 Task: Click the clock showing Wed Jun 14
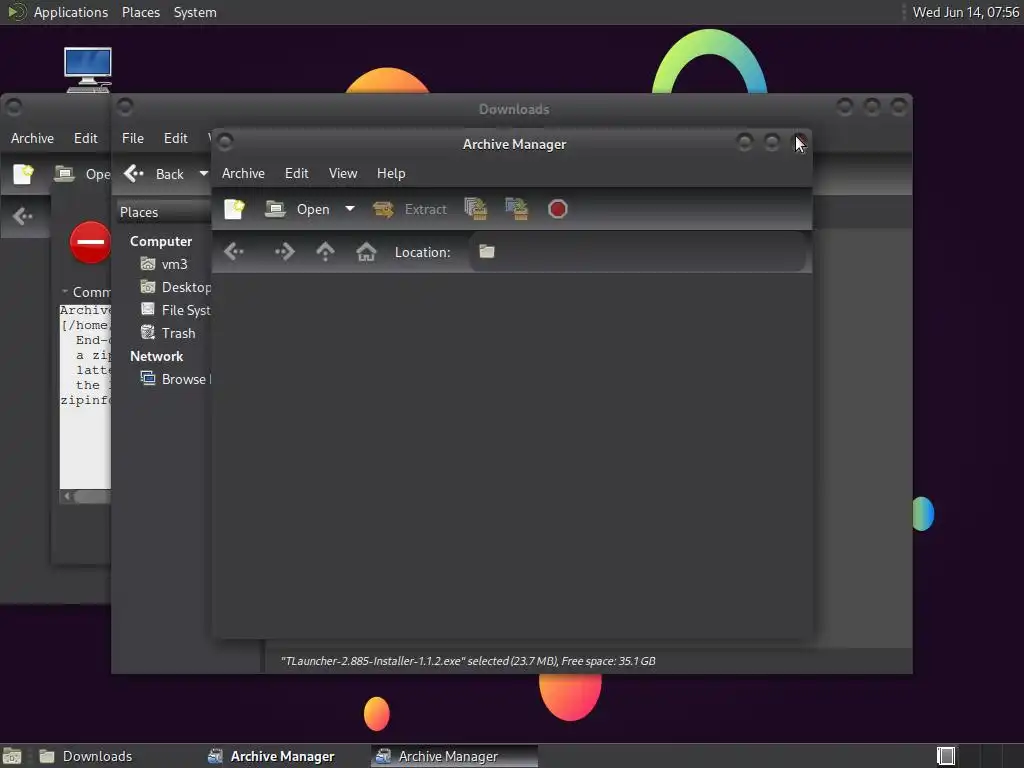click(965, 12)
